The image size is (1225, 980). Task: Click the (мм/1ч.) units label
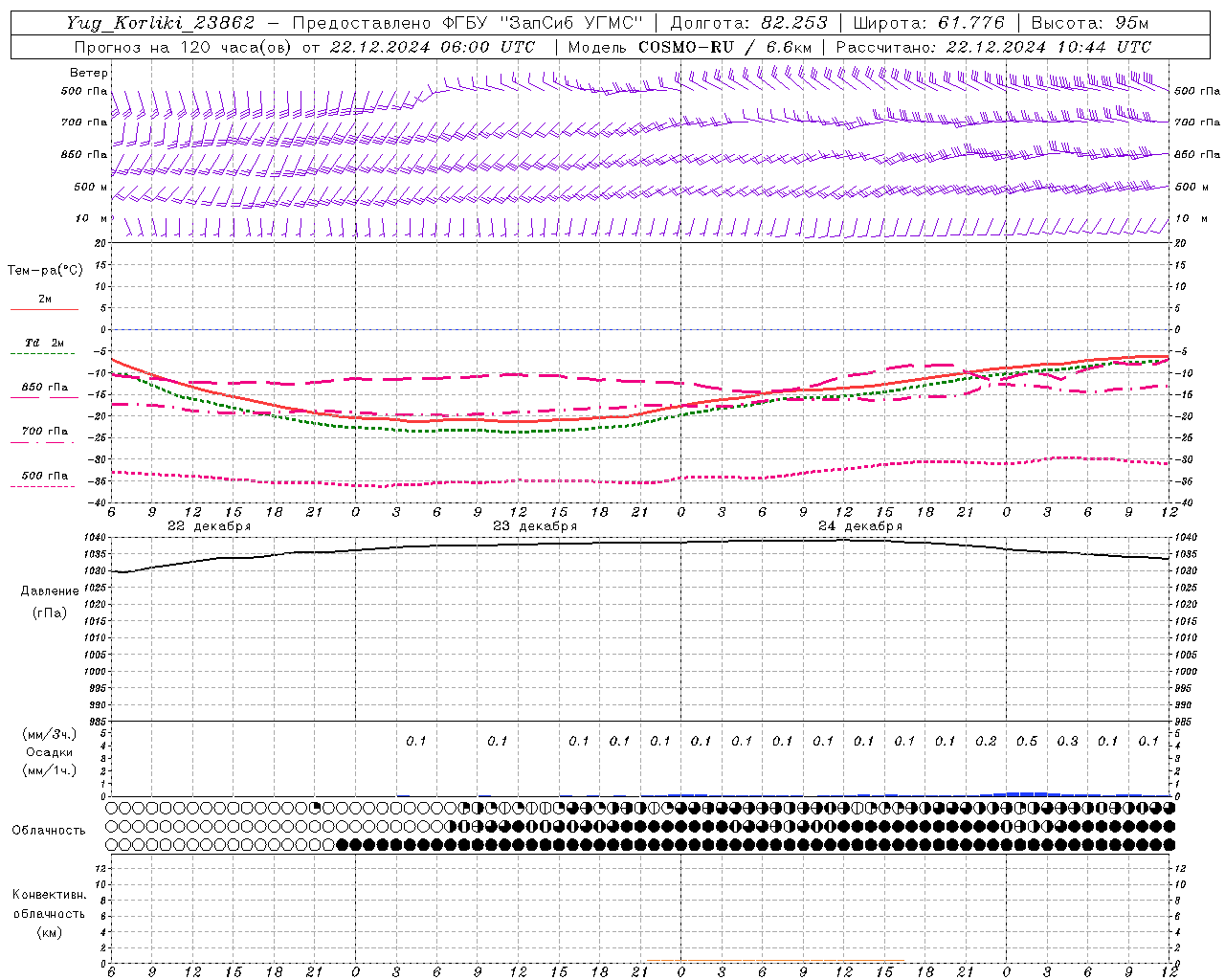[50, 770]
